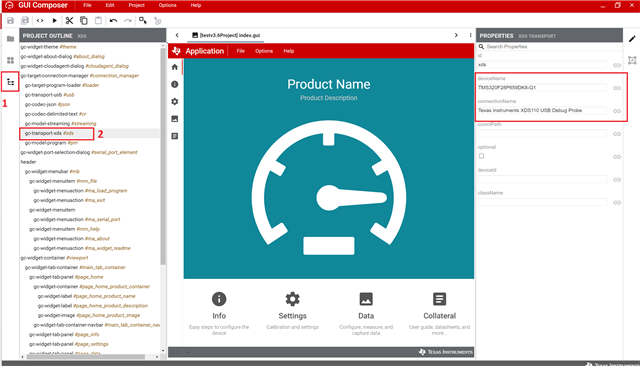Select gc-widget-menubar #mb outline item

[52, 171]
